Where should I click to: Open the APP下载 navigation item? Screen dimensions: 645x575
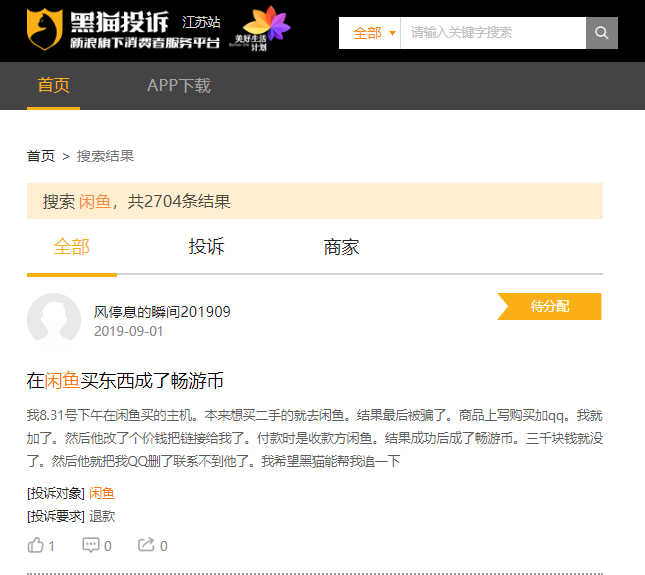pos(179,86)
